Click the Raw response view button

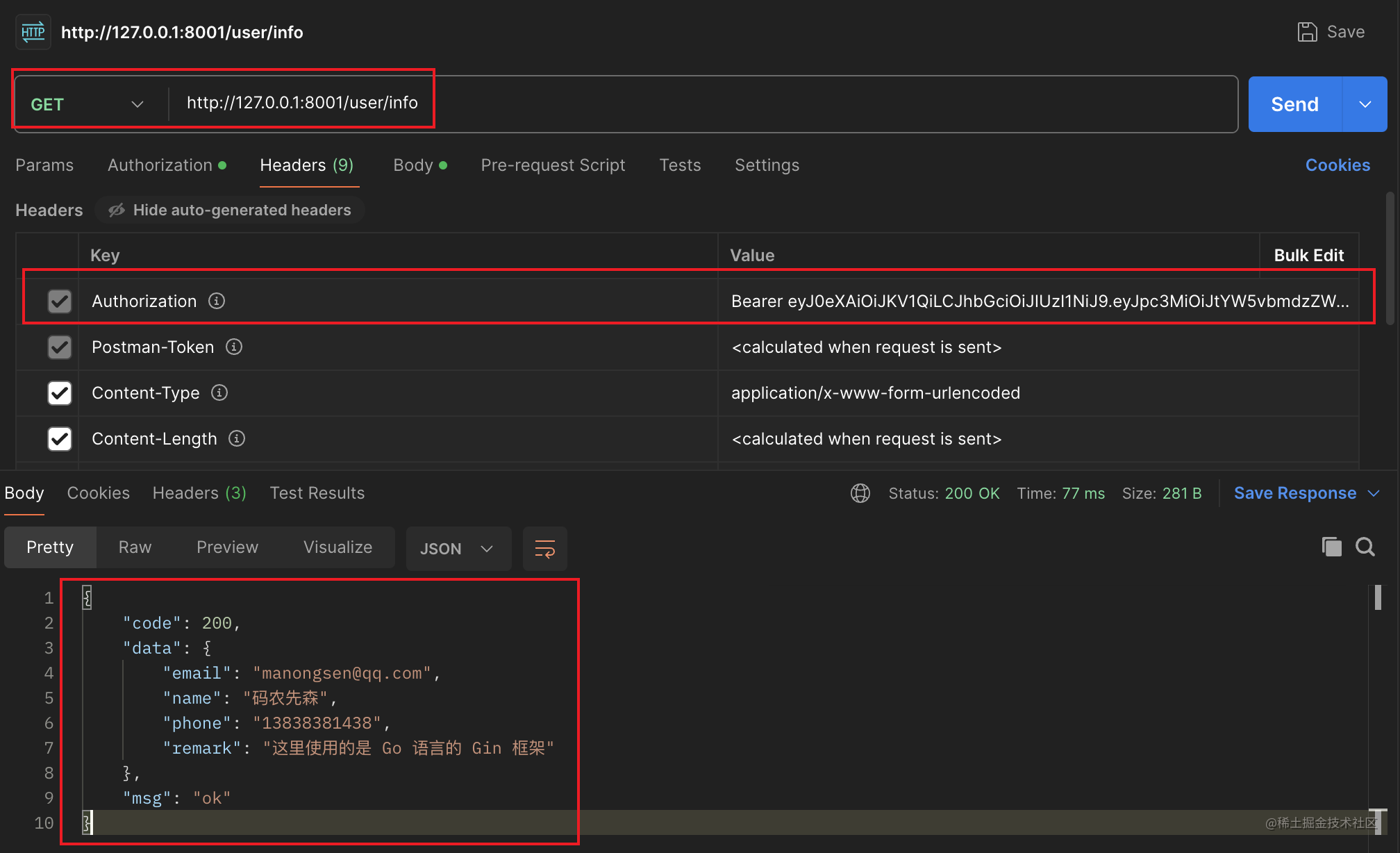134,547
